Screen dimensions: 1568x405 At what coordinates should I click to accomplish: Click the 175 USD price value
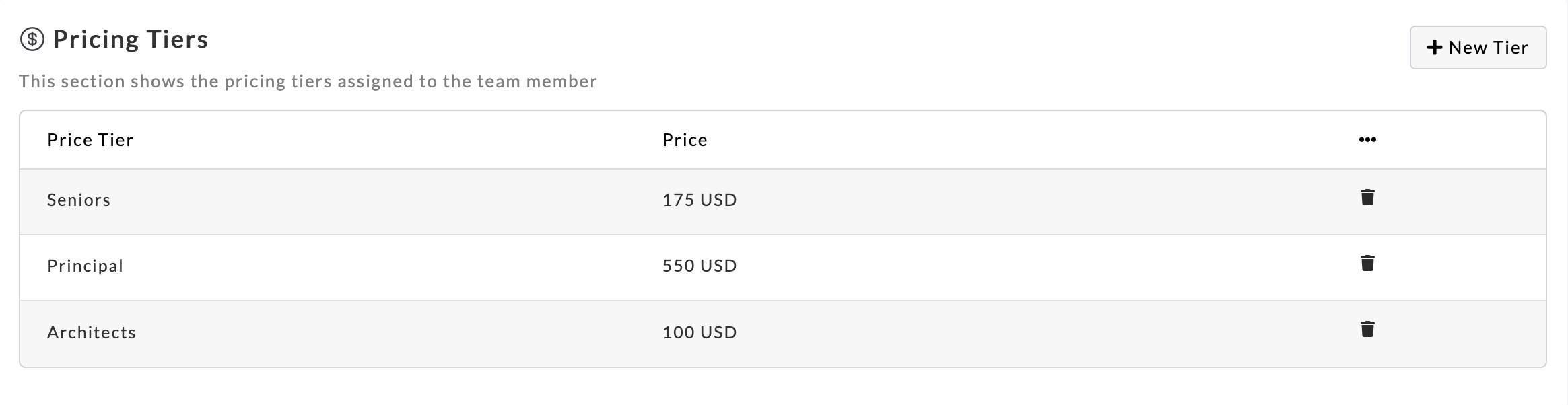pos(700,200)
